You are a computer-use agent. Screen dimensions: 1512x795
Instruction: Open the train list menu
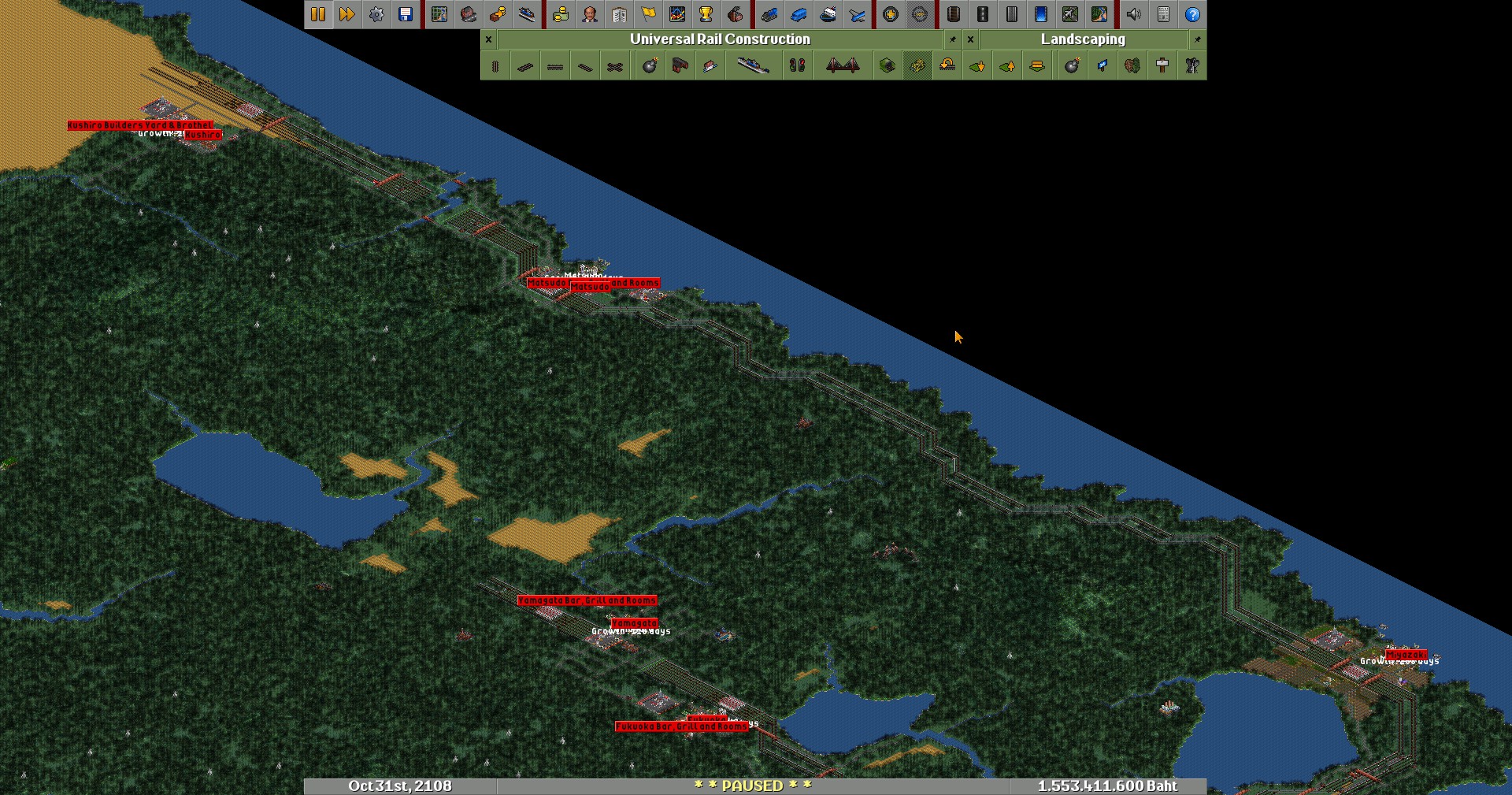[x=769, y=14]
